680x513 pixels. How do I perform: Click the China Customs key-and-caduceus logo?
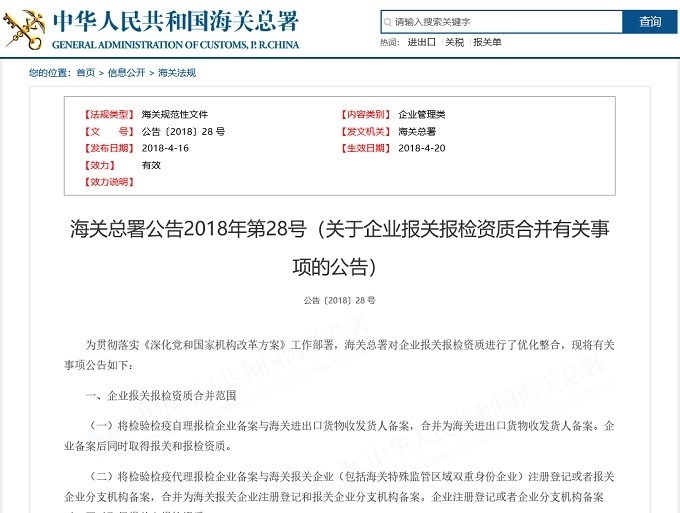tap(23, 30)
